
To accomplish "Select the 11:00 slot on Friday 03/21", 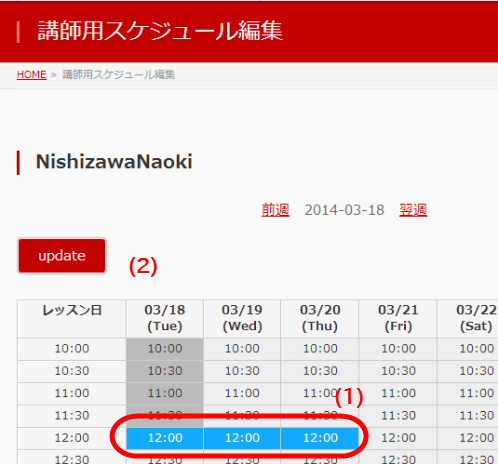I will click(398, 394).
